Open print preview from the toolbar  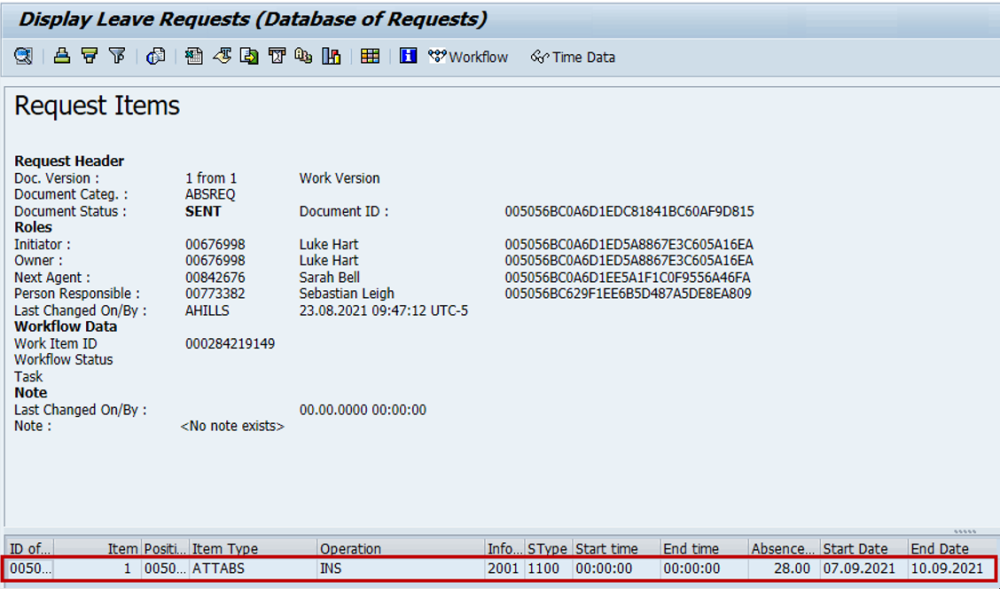click(x=156, y=56)
